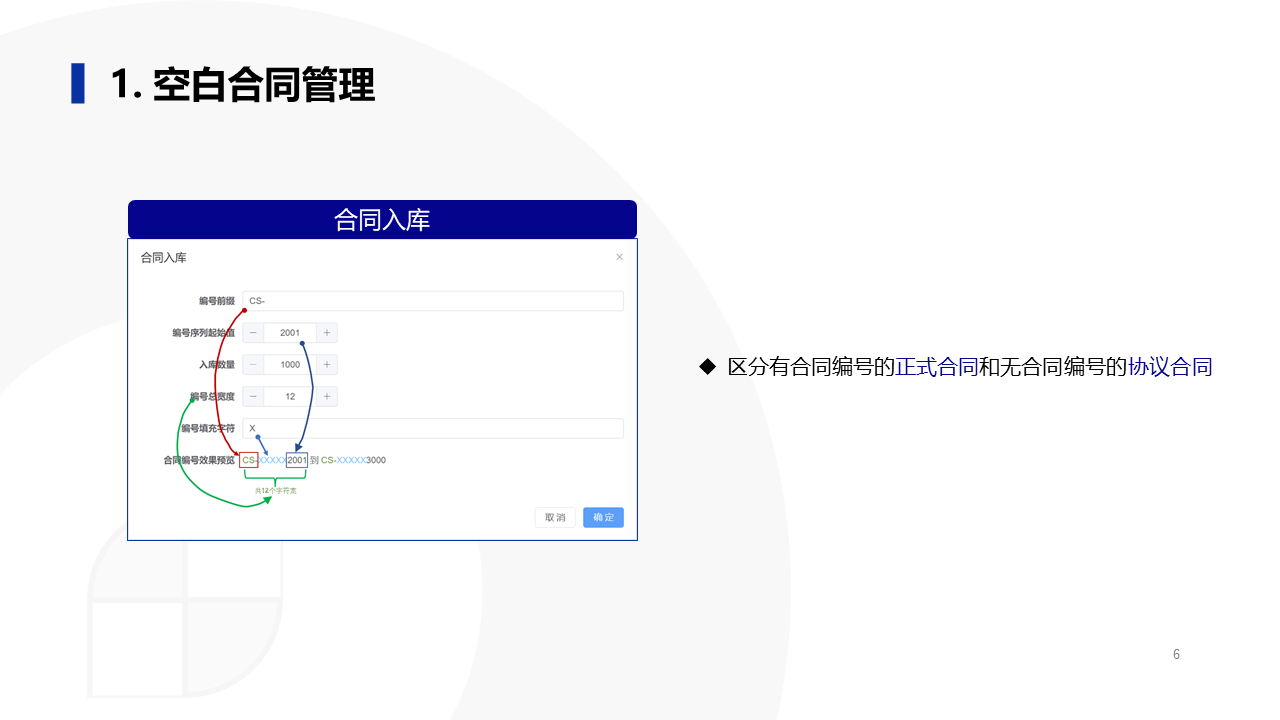Click the 协议合同 highlighted text
The width and height of the screenshot is (1280, 720).
pyautogui.click(x=1171, y=367)
